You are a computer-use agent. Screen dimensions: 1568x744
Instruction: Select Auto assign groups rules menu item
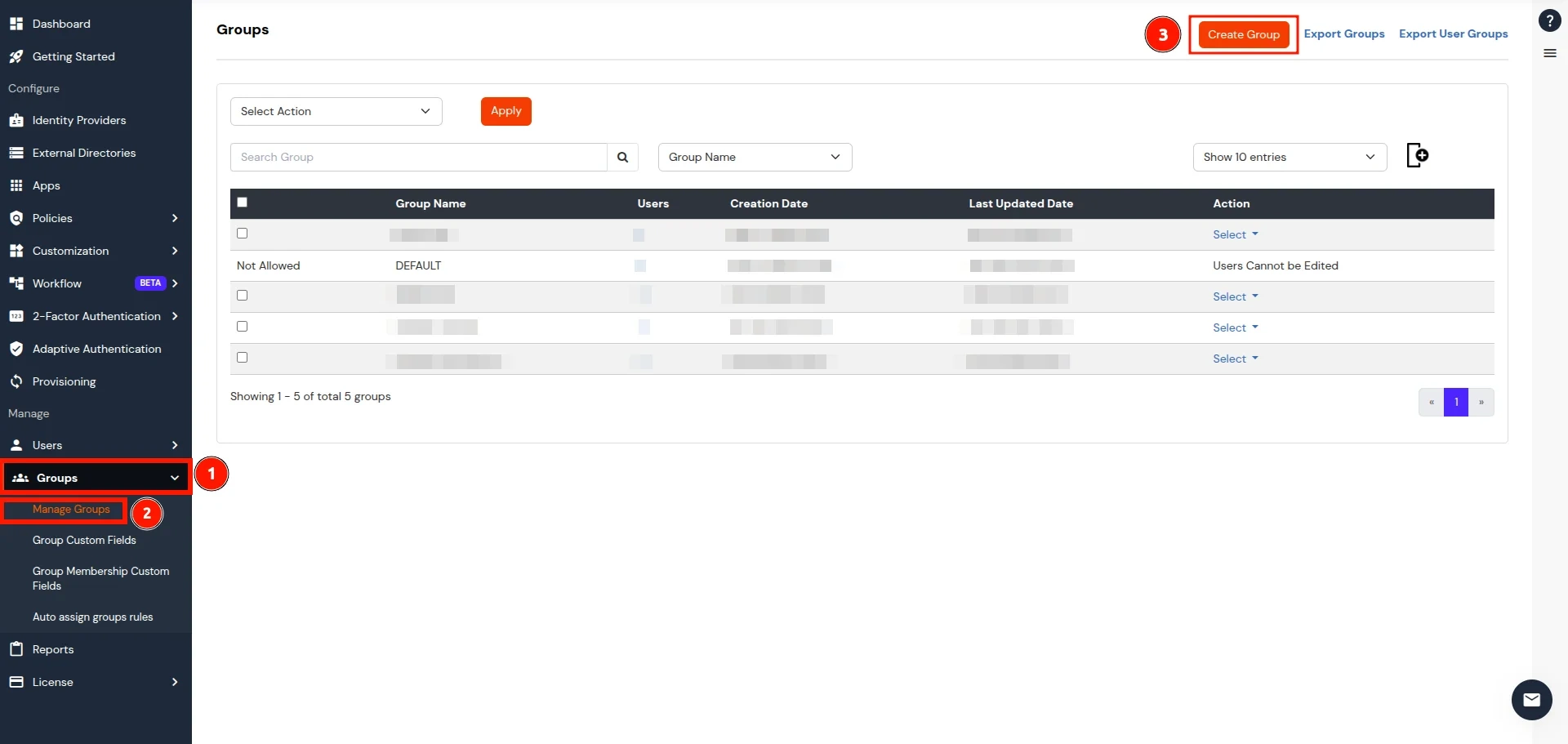[x=93, y=617]
